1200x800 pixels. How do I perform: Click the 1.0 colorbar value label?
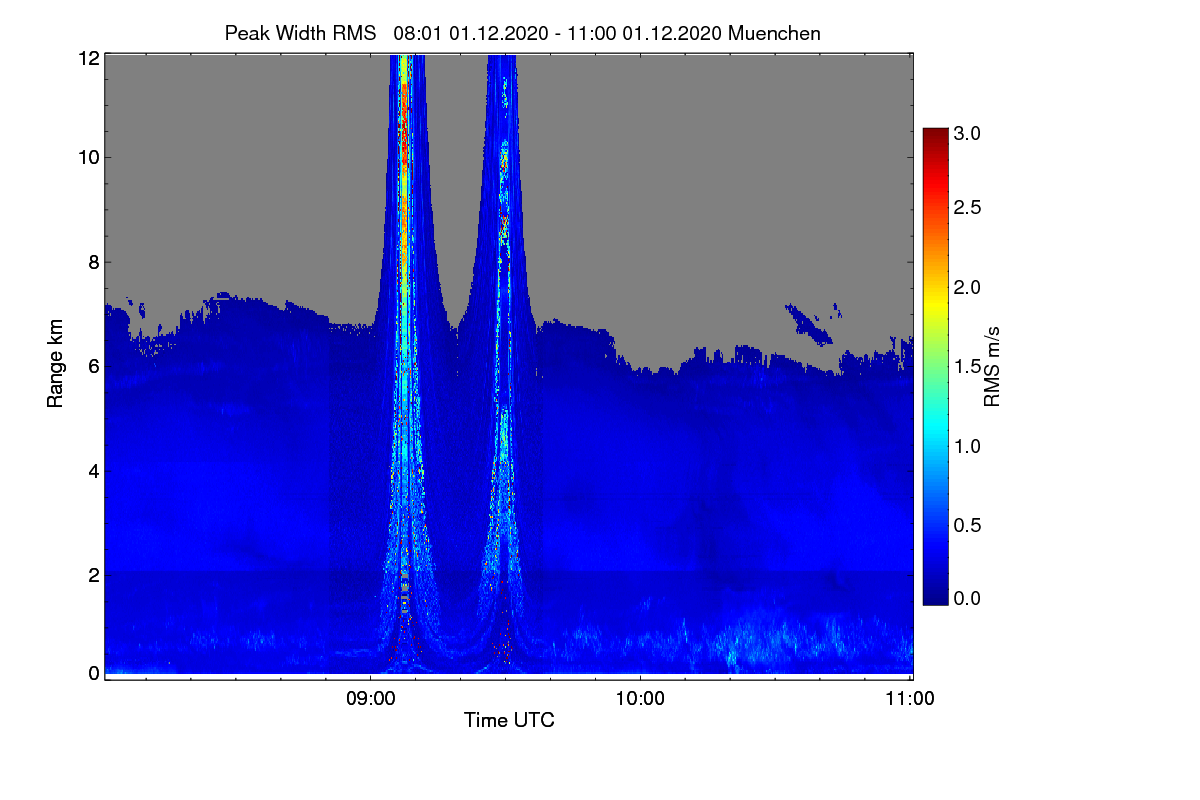tap(967, 445)
